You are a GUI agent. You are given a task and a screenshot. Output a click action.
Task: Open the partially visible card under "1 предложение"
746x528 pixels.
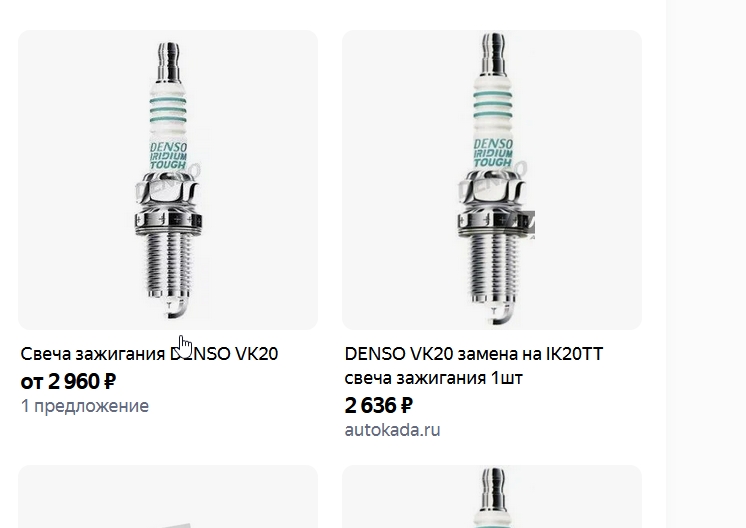pyautogui.click(x=168, y=497)
